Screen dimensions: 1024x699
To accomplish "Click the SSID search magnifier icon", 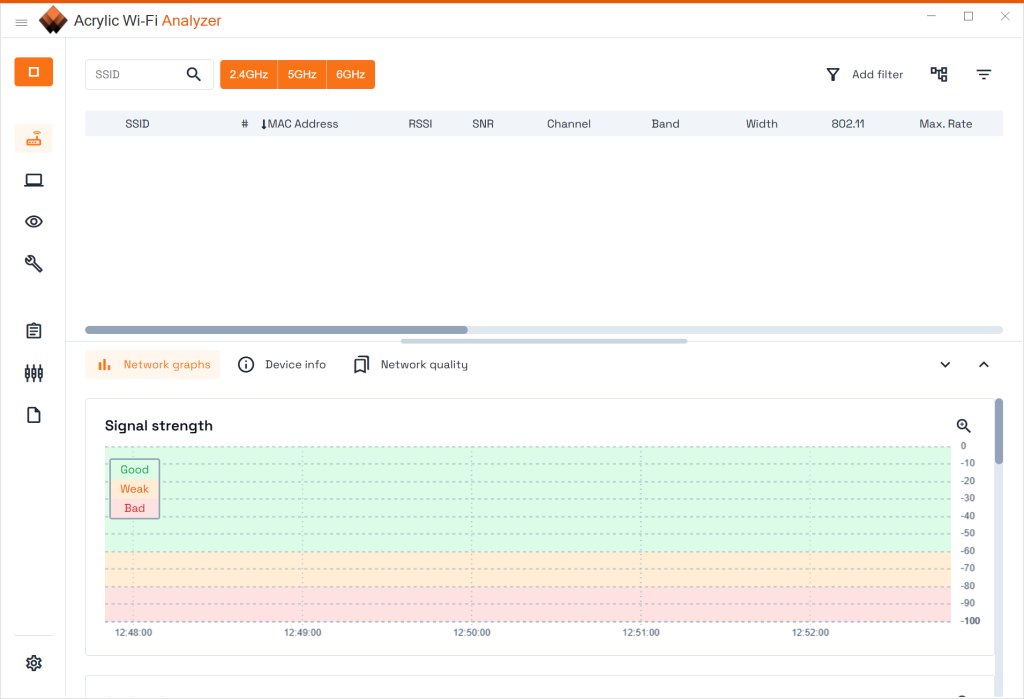I will tap(193, 74).
